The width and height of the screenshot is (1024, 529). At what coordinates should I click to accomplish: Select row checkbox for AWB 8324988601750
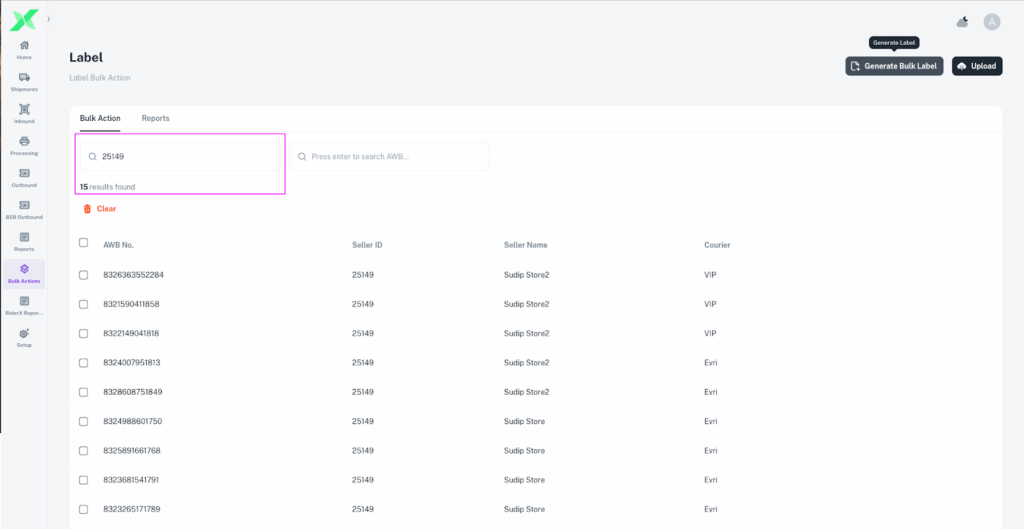point(84,422)
